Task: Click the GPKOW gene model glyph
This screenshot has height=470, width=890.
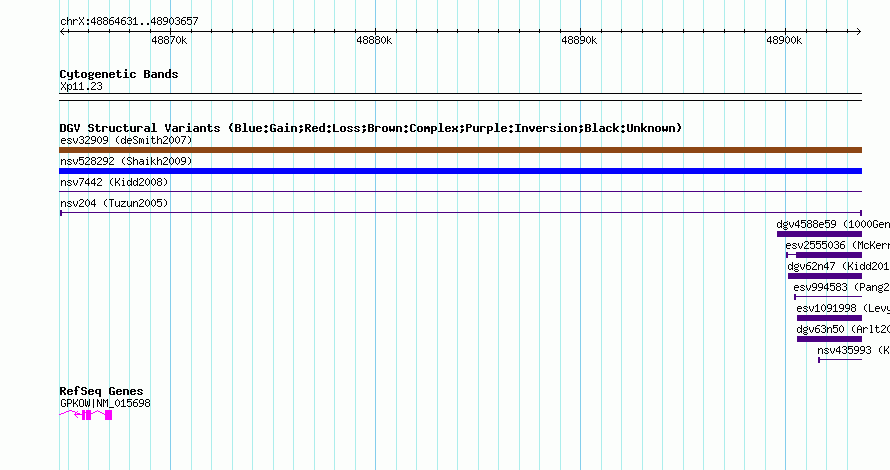Action: (86, 416)
